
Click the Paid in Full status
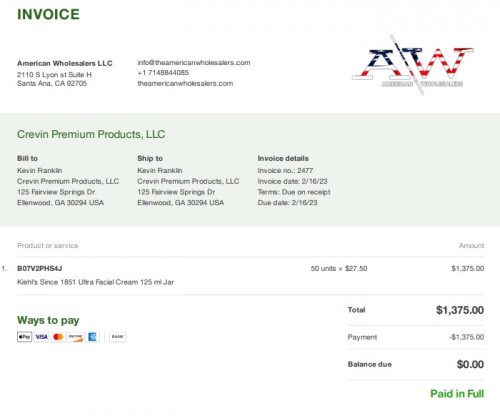click(x=457, y=394)
